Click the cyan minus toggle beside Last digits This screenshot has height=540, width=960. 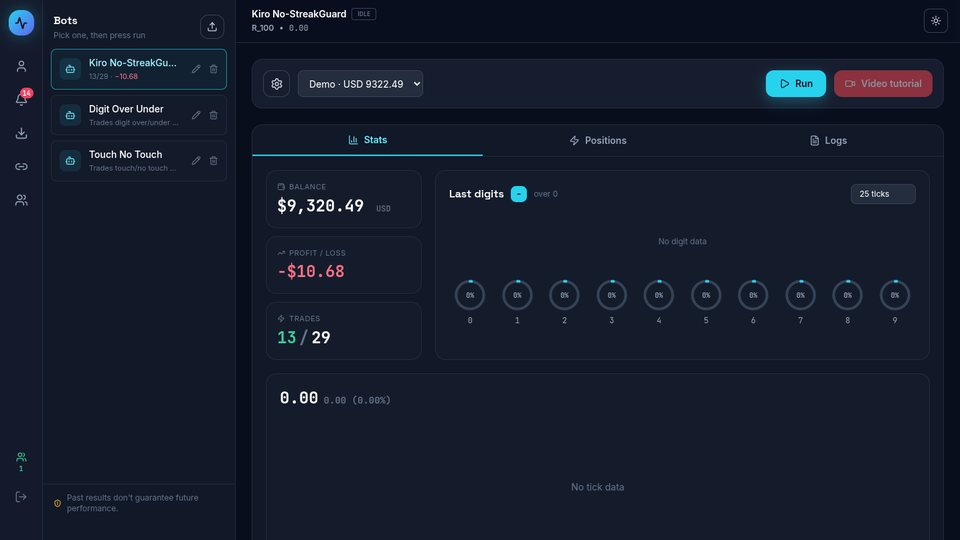[519, 194]
